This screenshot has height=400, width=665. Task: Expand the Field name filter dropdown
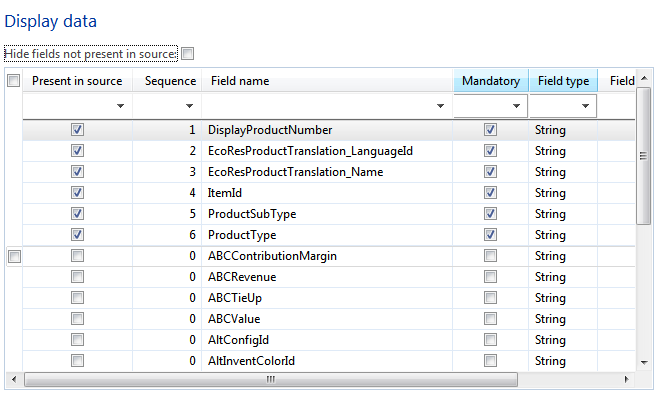[x=441, y=106]
